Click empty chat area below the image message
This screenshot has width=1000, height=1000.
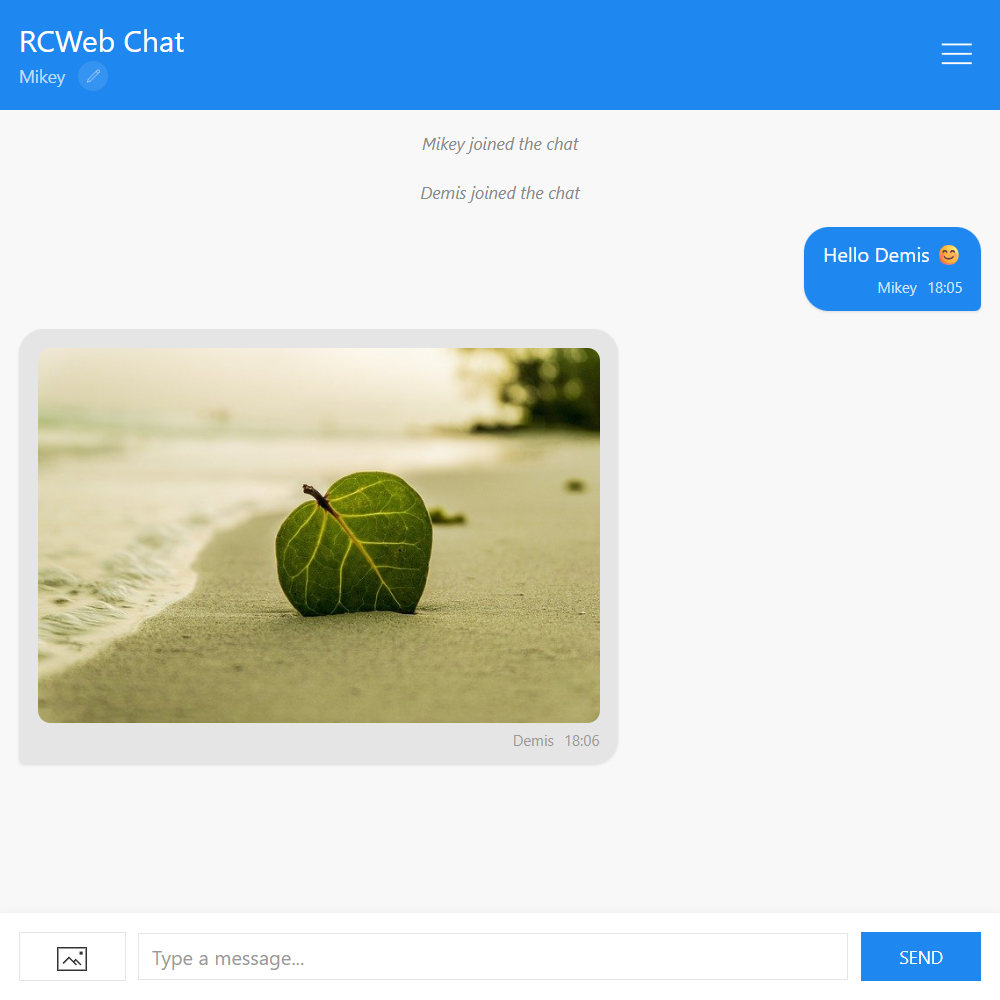coord(500,840)
